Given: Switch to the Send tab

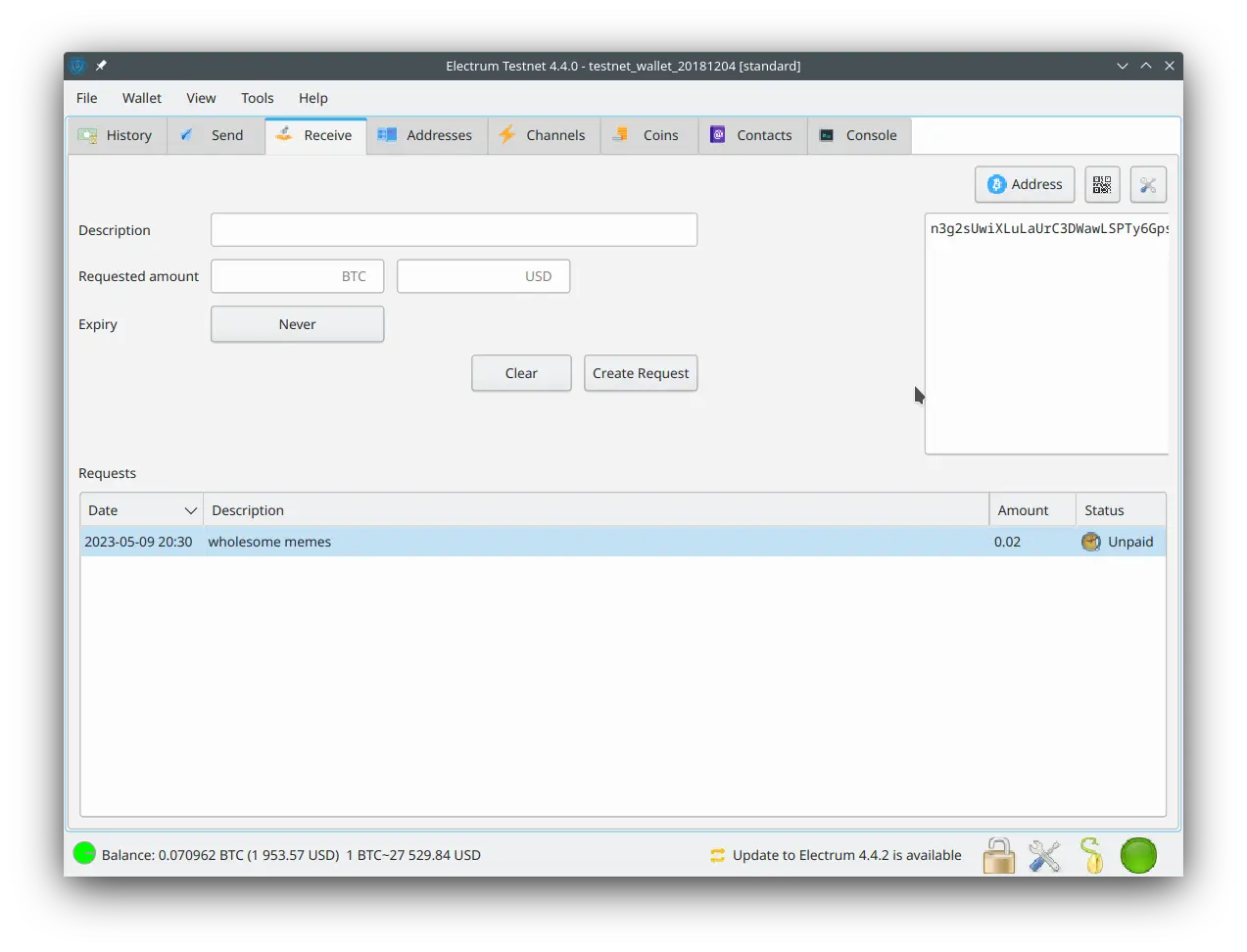Looking at the screenshot, I should [216, 135].
